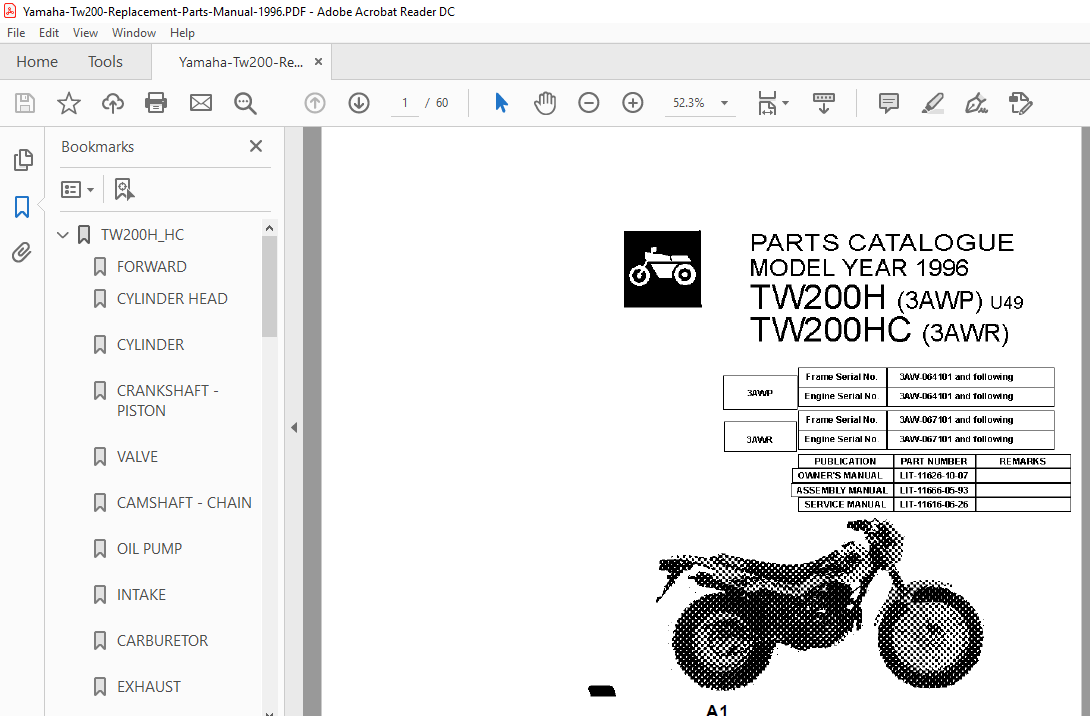Click the scrolling mode keyboard icon
This screenshot has width=1090, height=716.
click(x=824, y=103)
